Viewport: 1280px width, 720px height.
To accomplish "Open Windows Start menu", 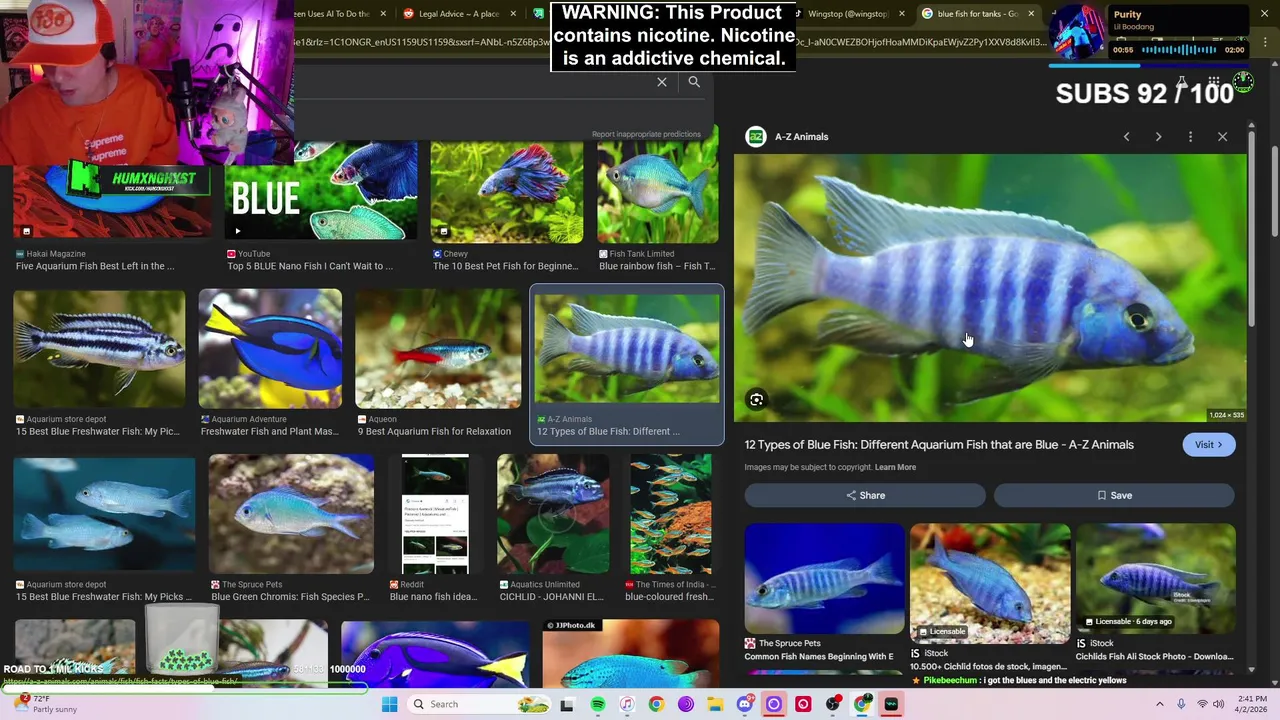I will (389, 704).
